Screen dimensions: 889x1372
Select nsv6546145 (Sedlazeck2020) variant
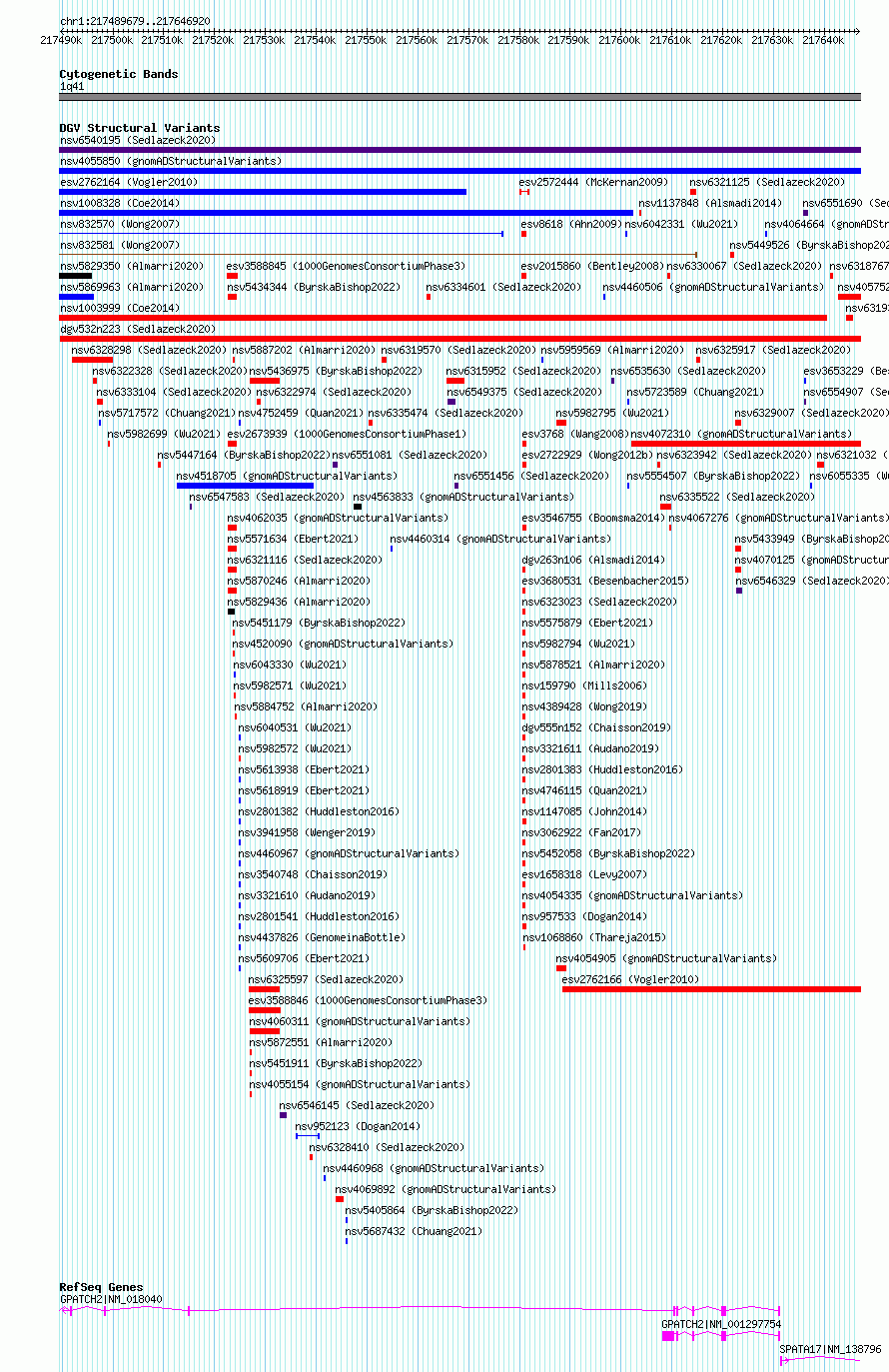(283, 1115)
